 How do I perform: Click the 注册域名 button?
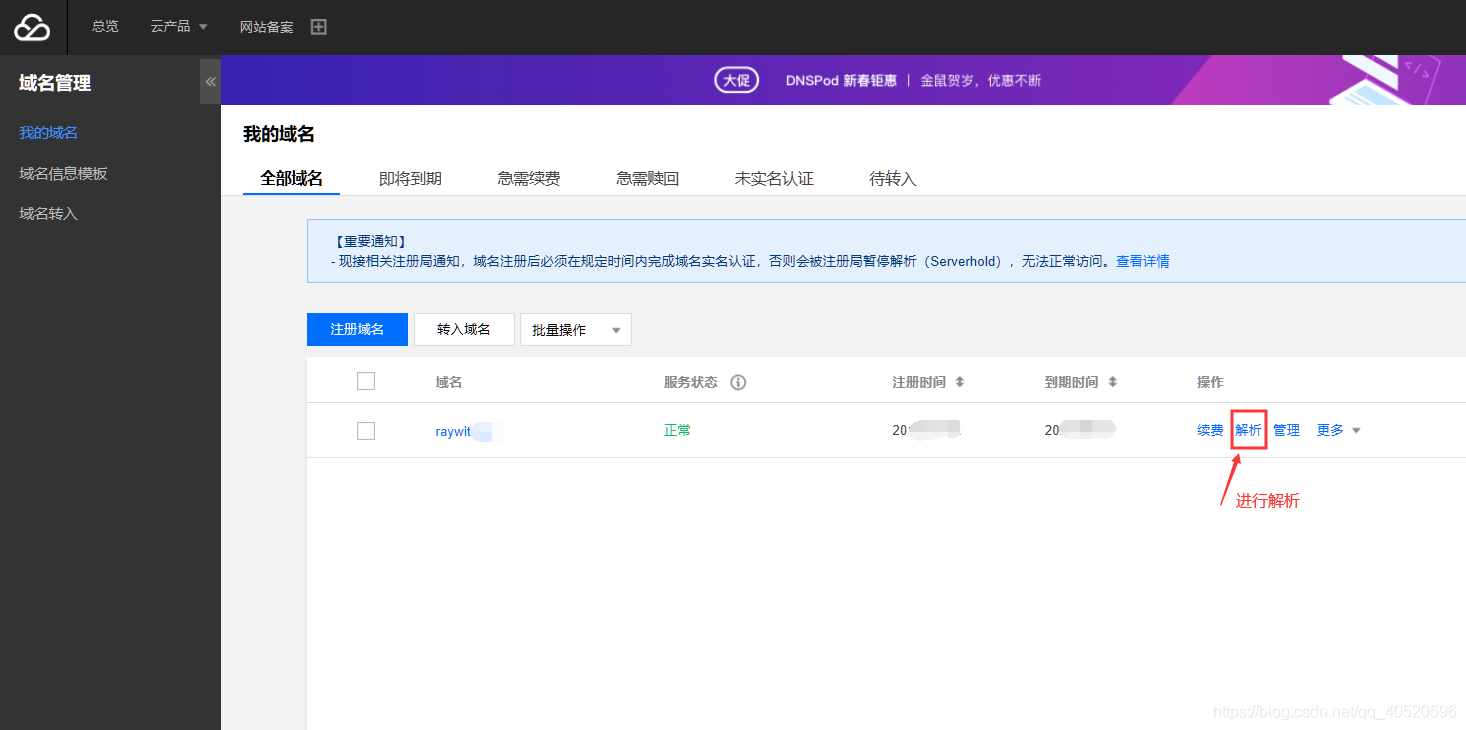coord(357,329)
